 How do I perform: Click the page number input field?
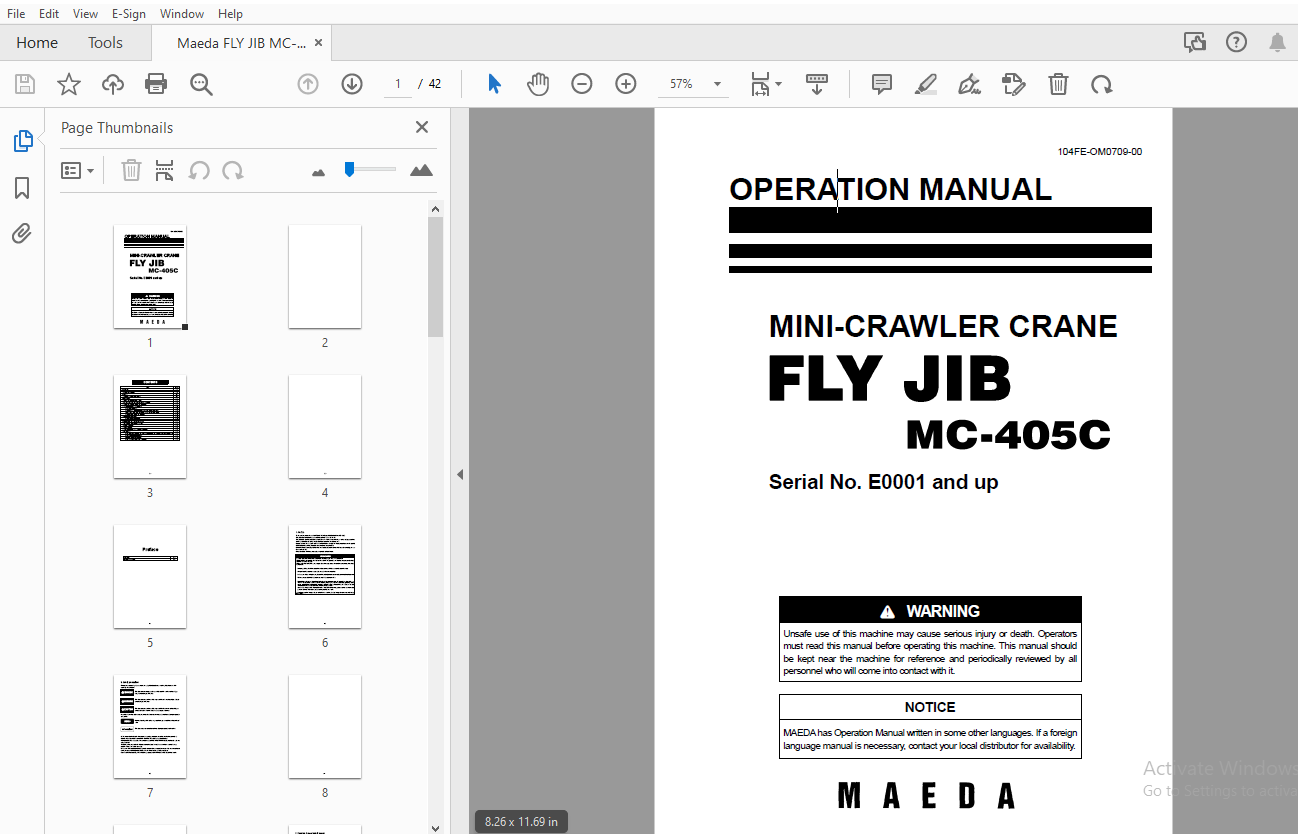[398, 84]
